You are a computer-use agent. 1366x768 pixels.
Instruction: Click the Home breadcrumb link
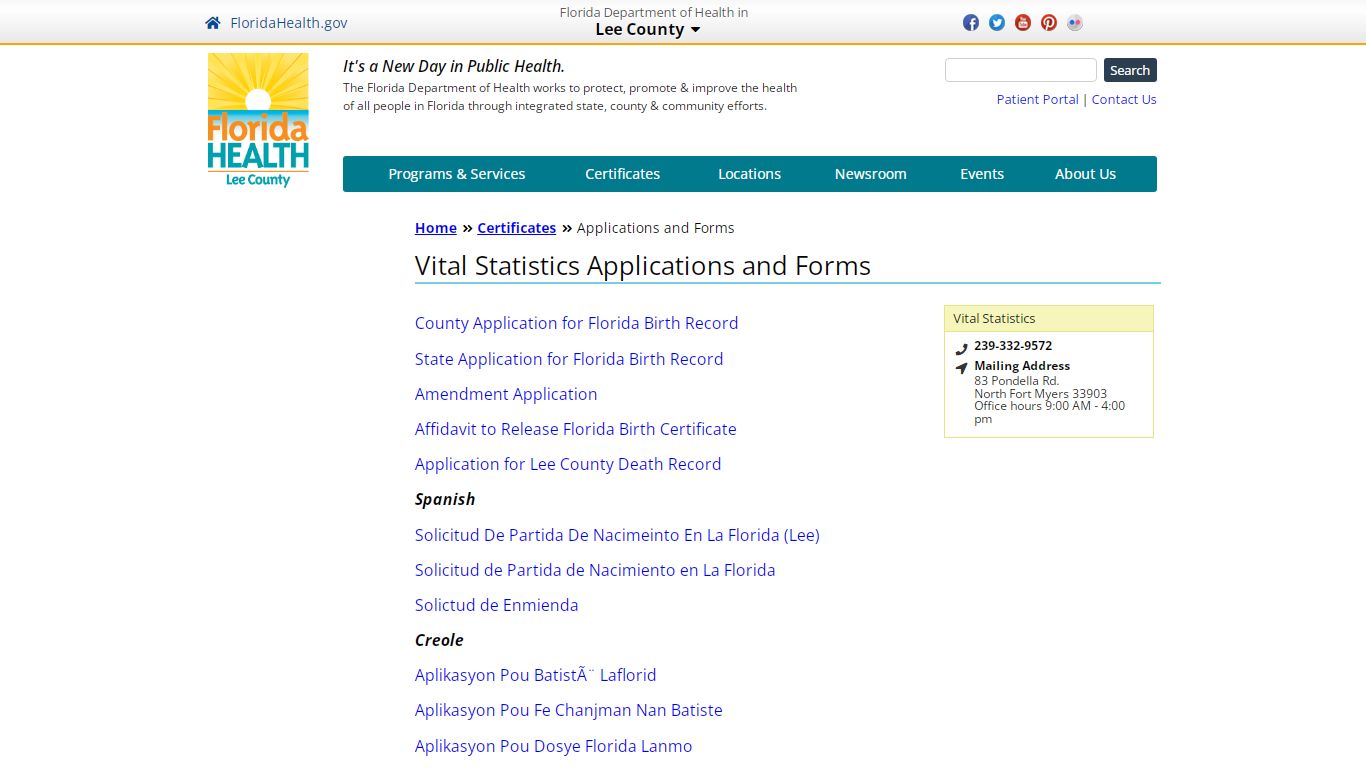(436, 228)
